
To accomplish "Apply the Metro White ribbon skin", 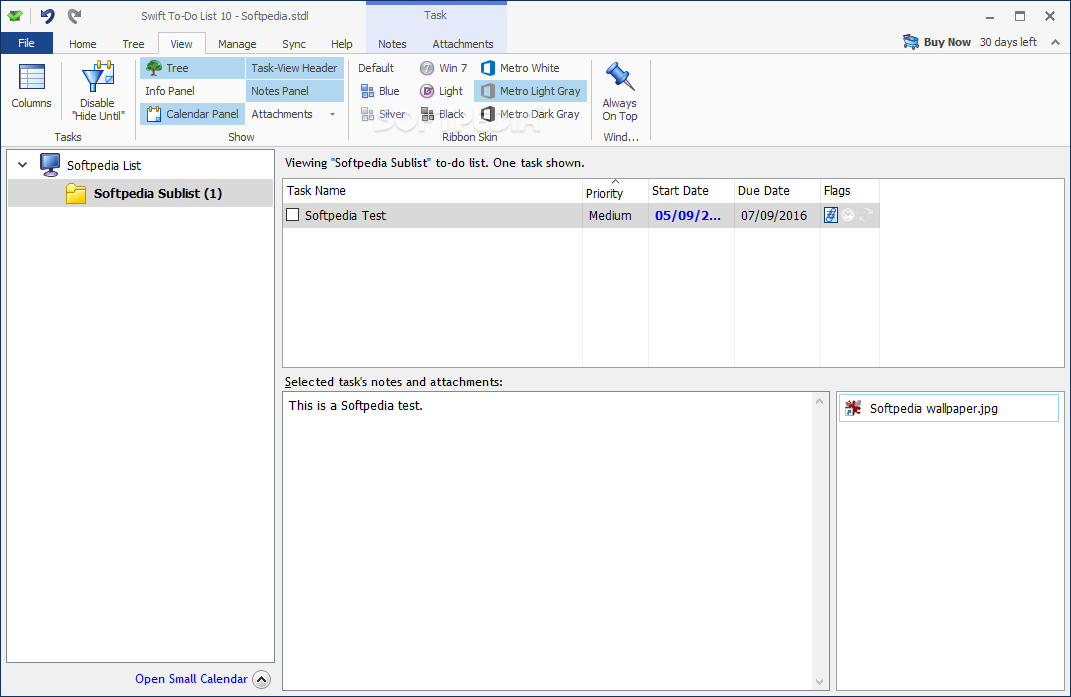I will (520, 68).
